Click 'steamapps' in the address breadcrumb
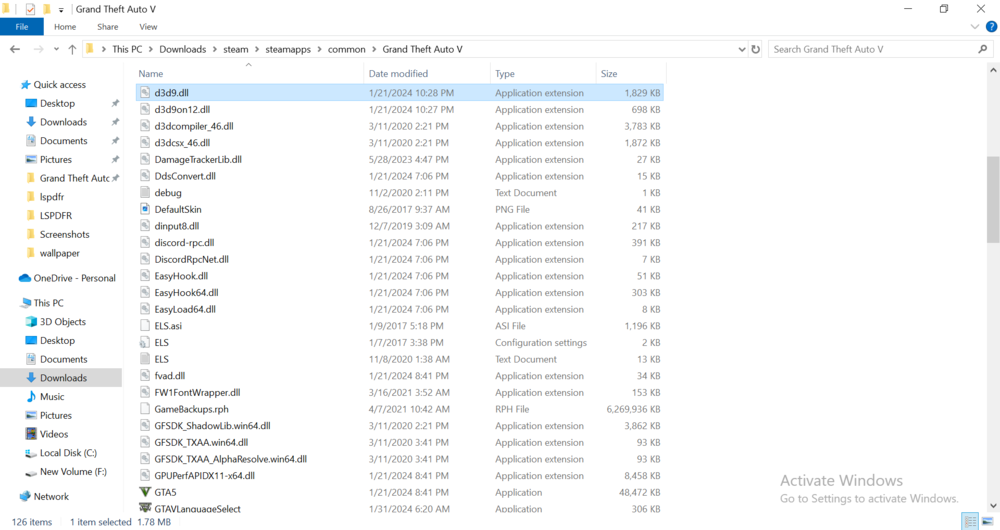Image resolution: width=1000 pixels, height=530 pixels. pos(288,49)
